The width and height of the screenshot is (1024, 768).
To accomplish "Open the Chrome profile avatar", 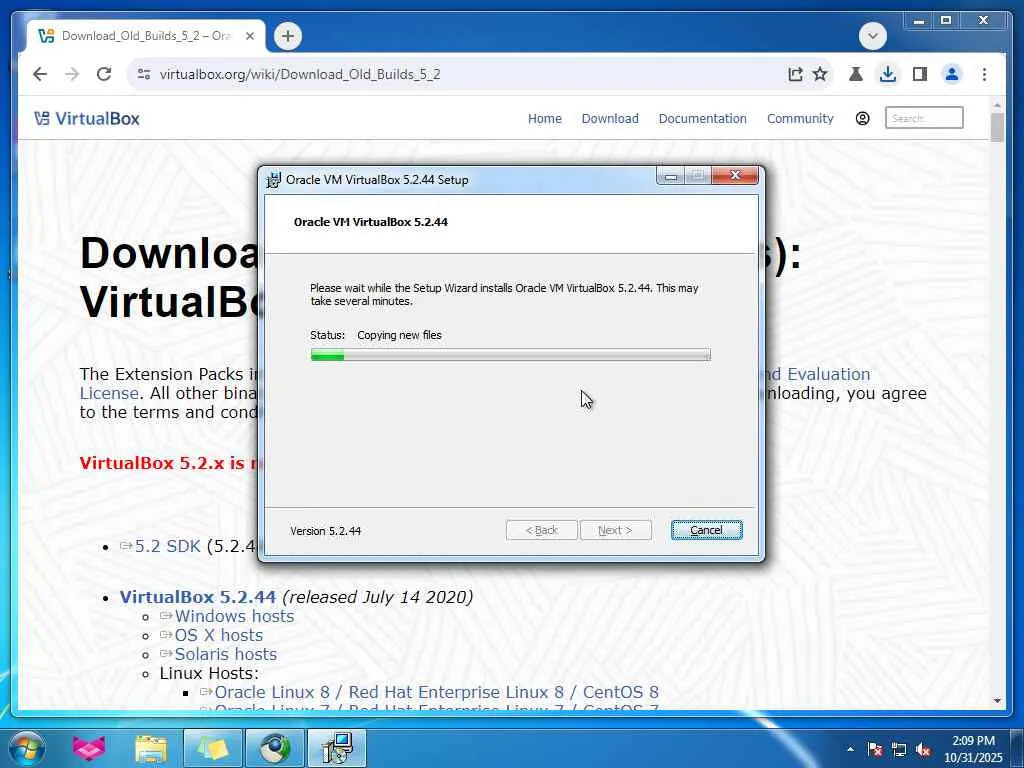I will coord(952,74).
